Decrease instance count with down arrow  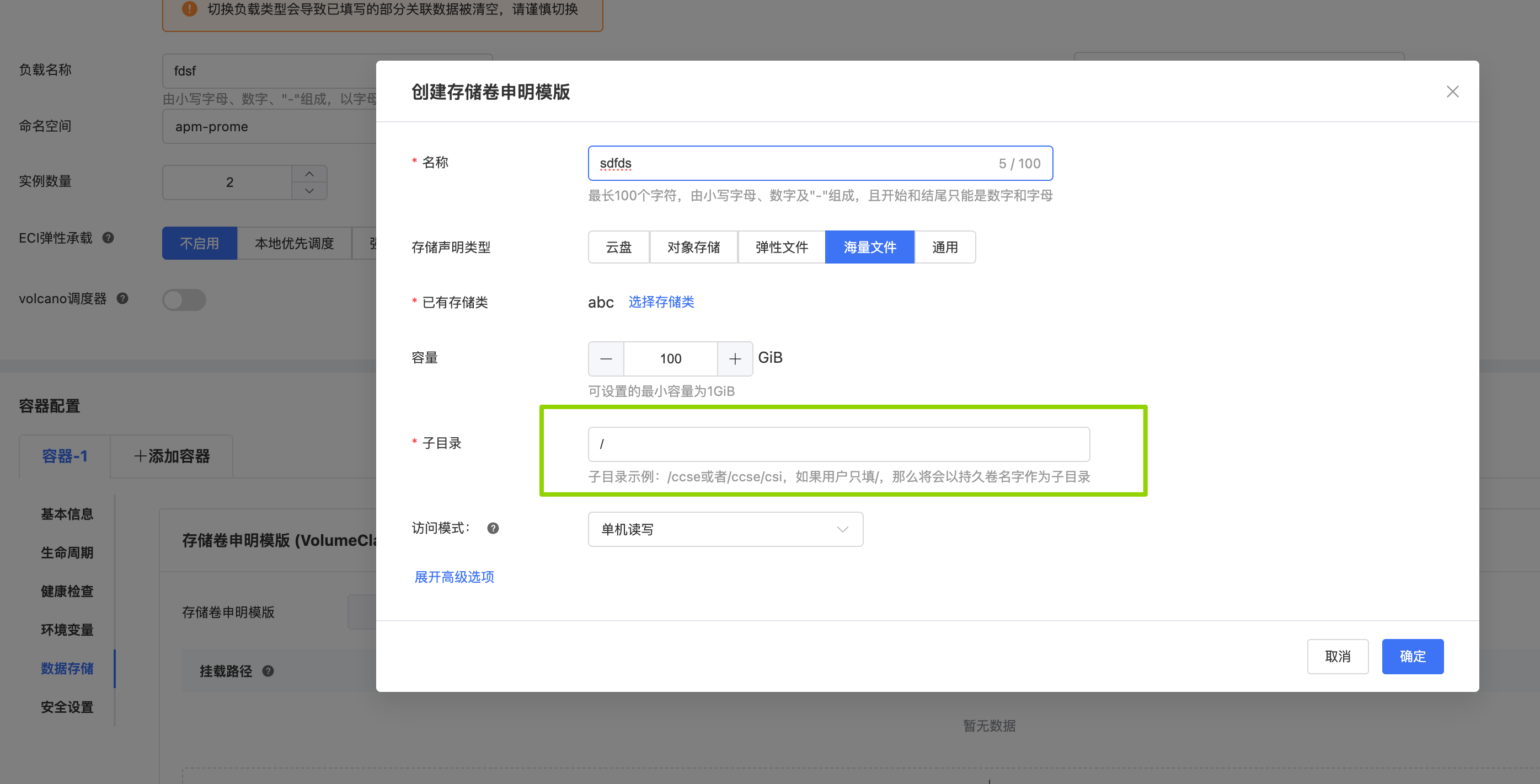click(309, 191)
